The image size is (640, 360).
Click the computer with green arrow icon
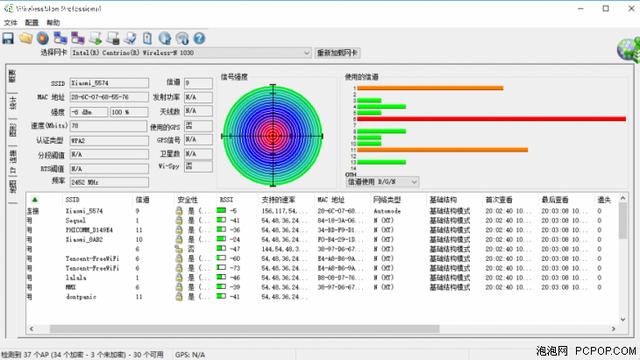pyautogui.click(x=96, y=38)
